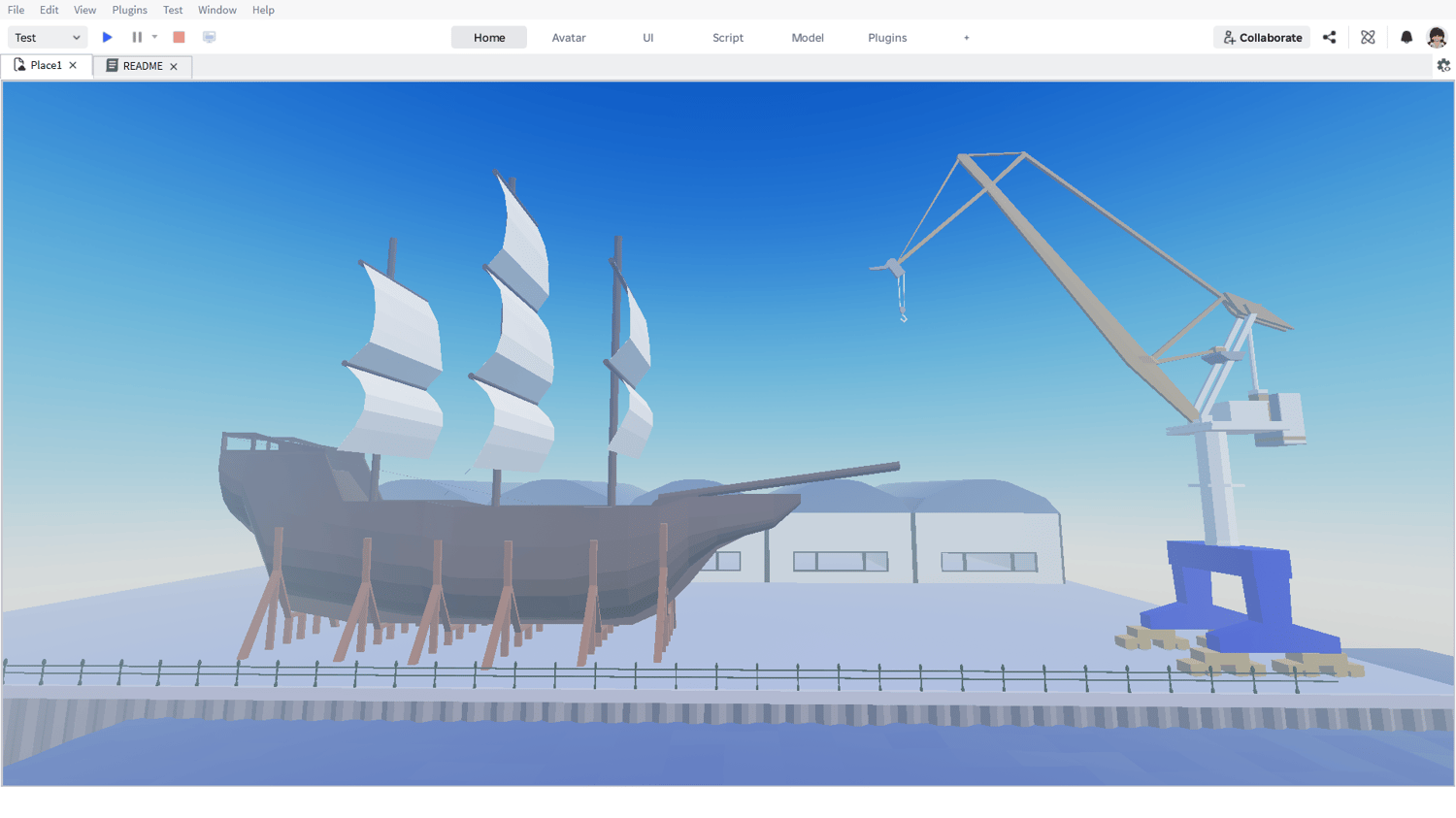Open viewport settings gear icon
The height and width of the screenshot is (818, 1456).
coord(1443,65)
